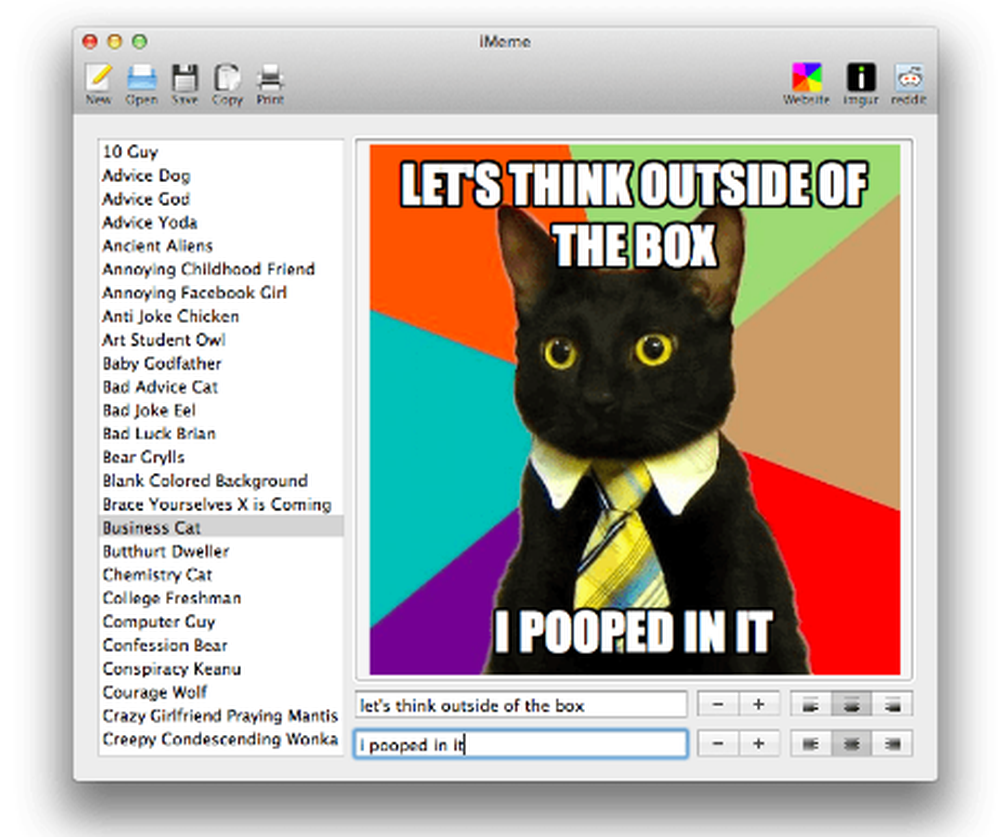Align top text center
The image size is (1000, 837).
851,704
